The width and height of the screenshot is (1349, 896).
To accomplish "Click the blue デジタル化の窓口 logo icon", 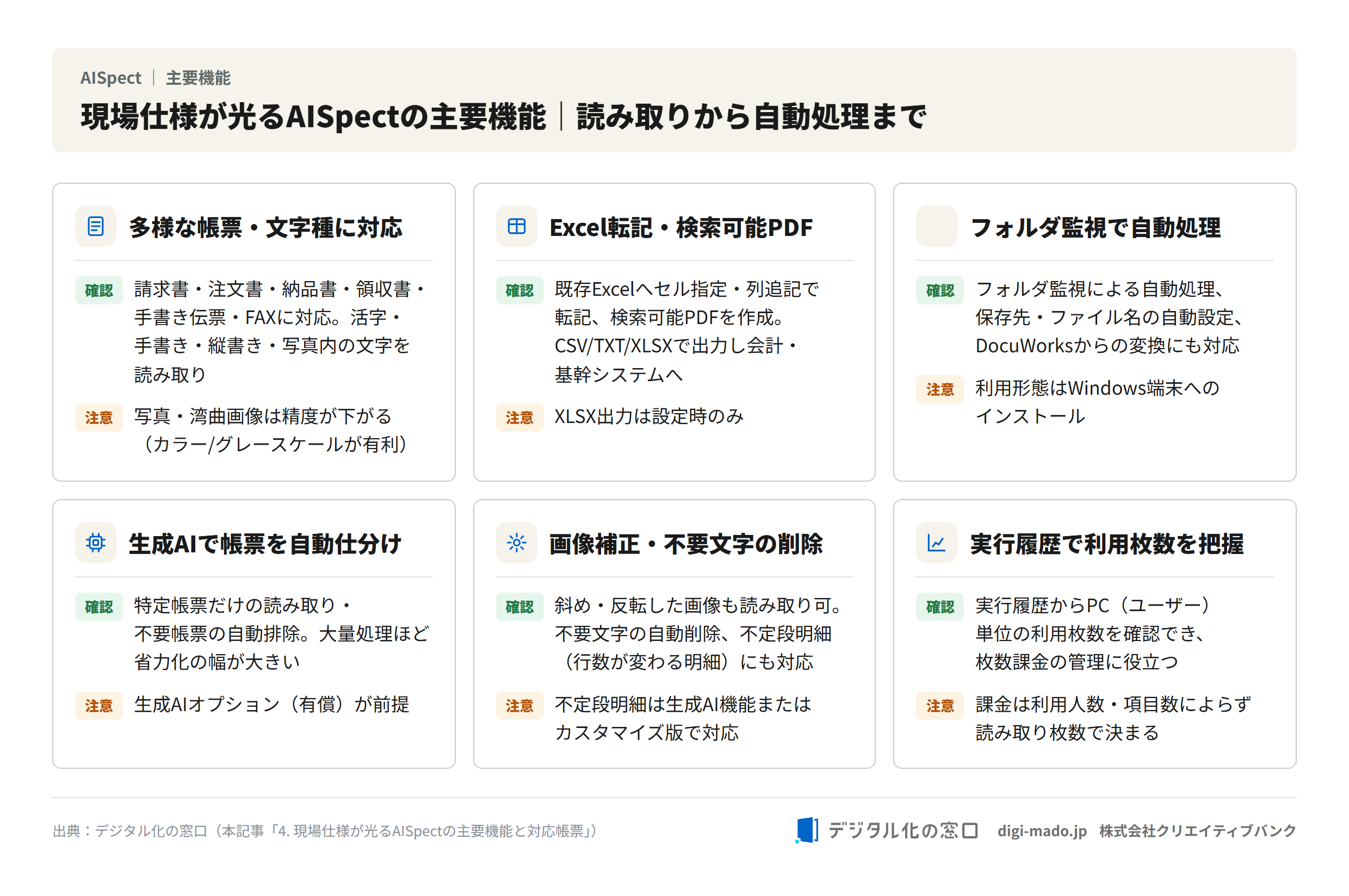I will (807, 830).
